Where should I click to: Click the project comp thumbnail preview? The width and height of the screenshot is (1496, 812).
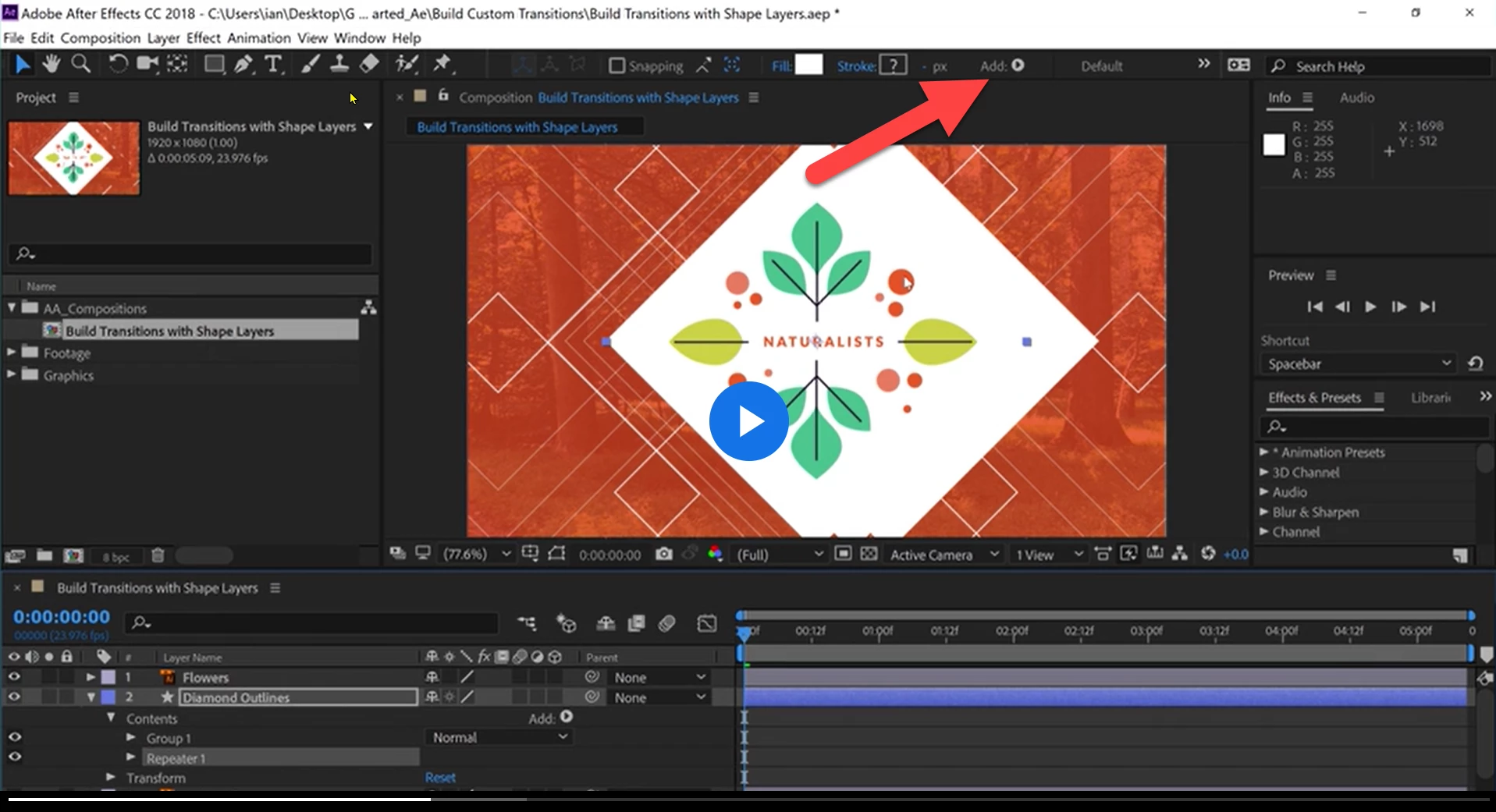pos(73,158)
